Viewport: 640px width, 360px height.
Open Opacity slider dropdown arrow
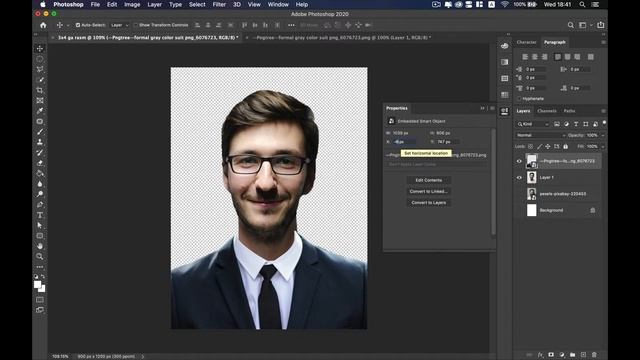point(602,135)
